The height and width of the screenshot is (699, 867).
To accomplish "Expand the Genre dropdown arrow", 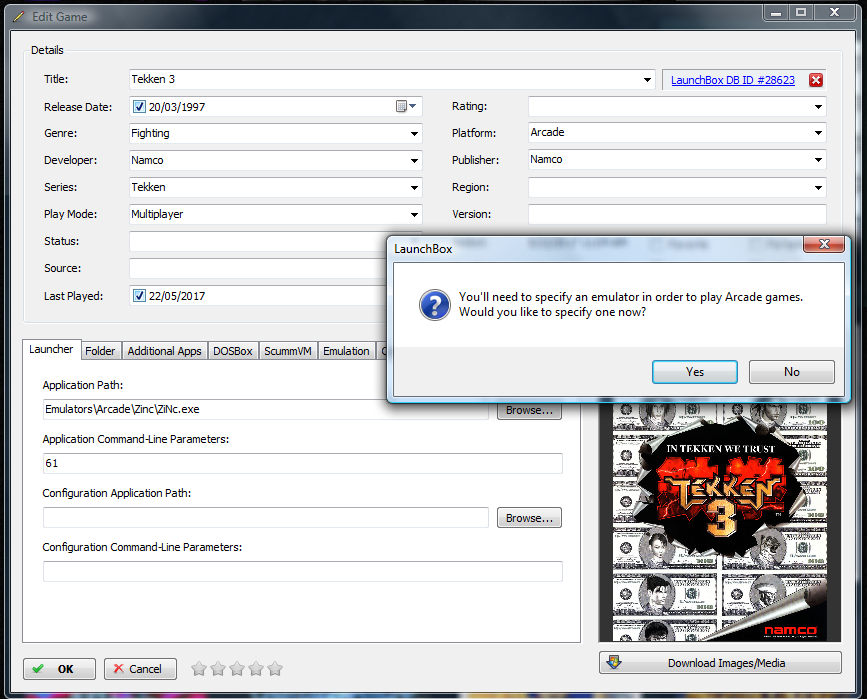I will pos(414,133).
